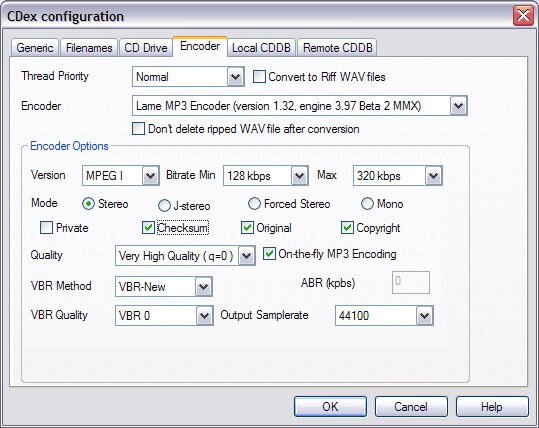Open the Filenames tab

(89, 47)
